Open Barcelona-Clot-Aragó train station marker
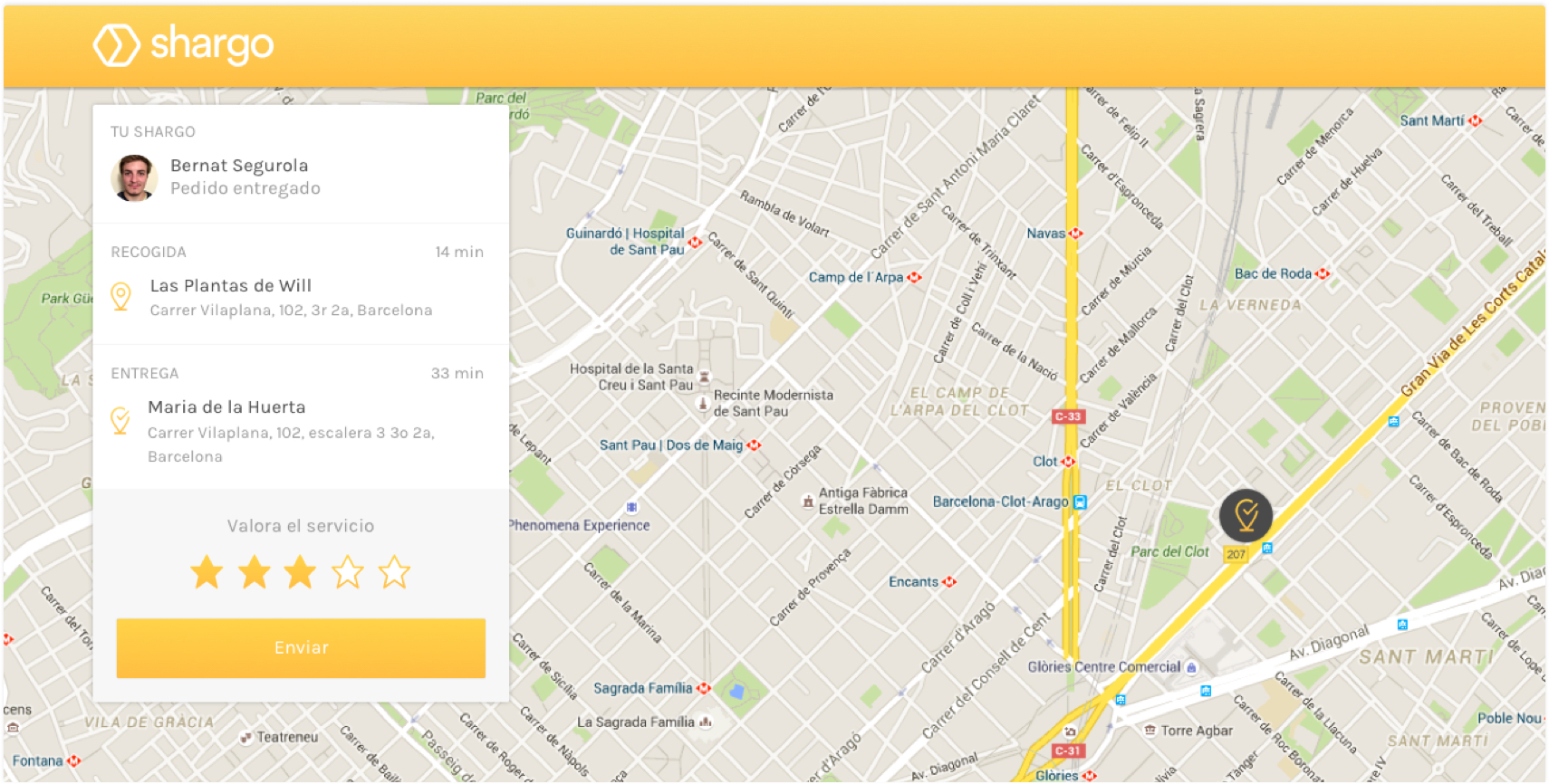 (x=1080, y=502)
